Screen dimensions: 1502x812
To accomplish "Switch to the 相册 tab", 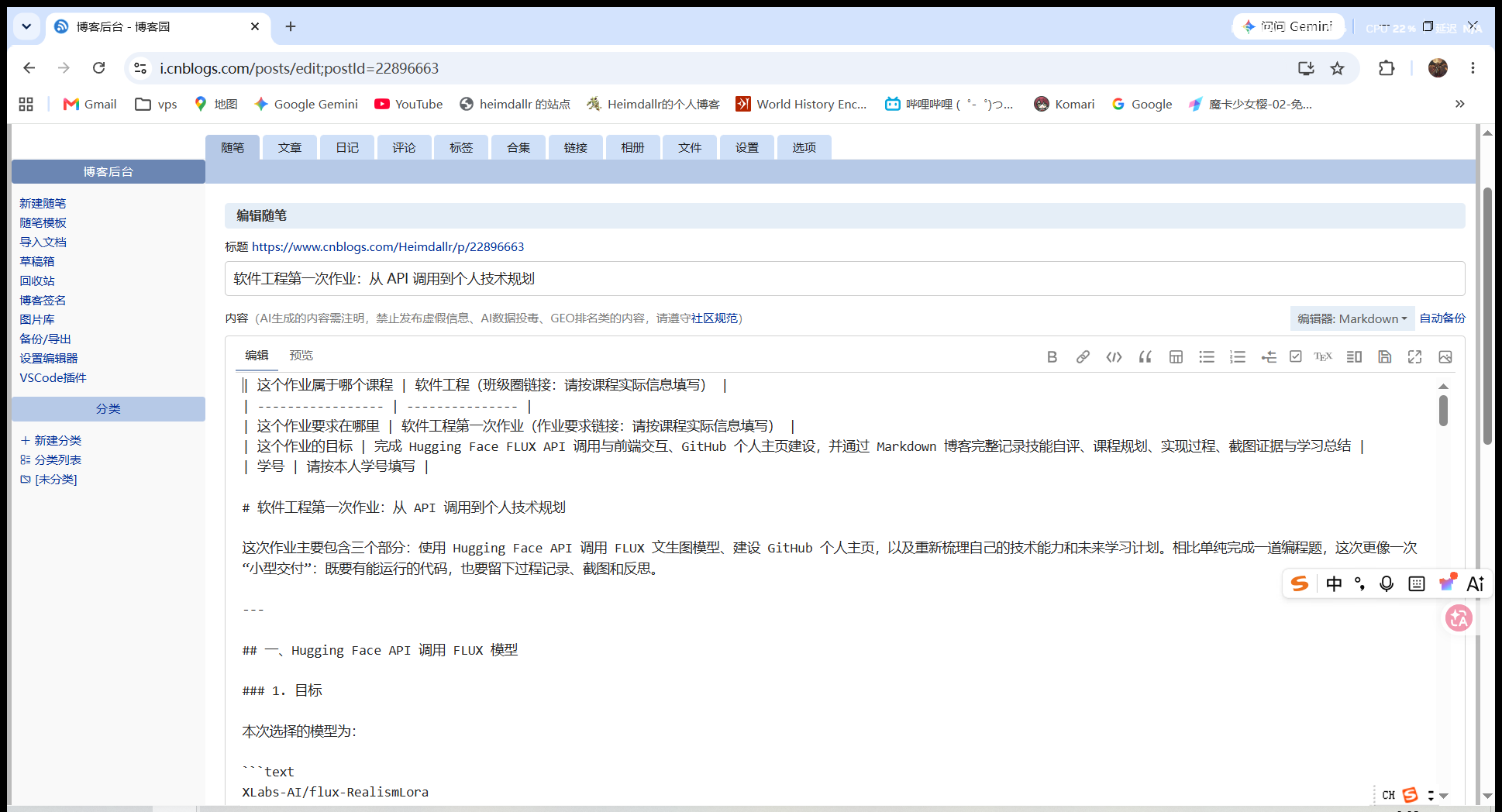I will point(632,147).
